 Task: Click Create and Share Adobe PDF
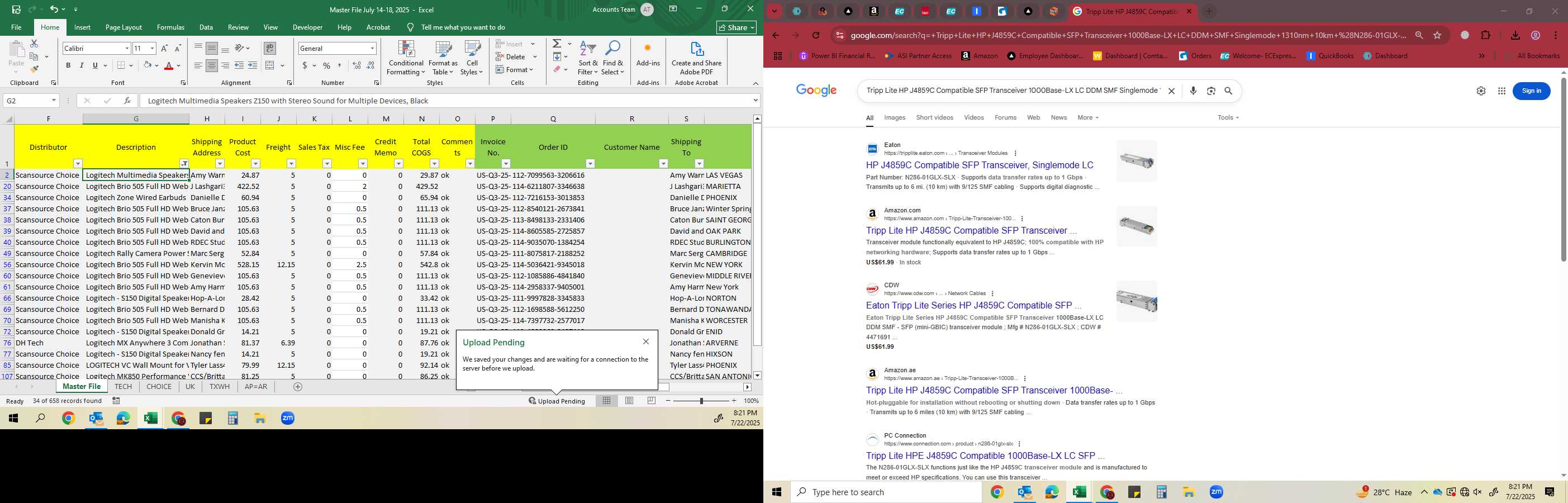point(696,59)
